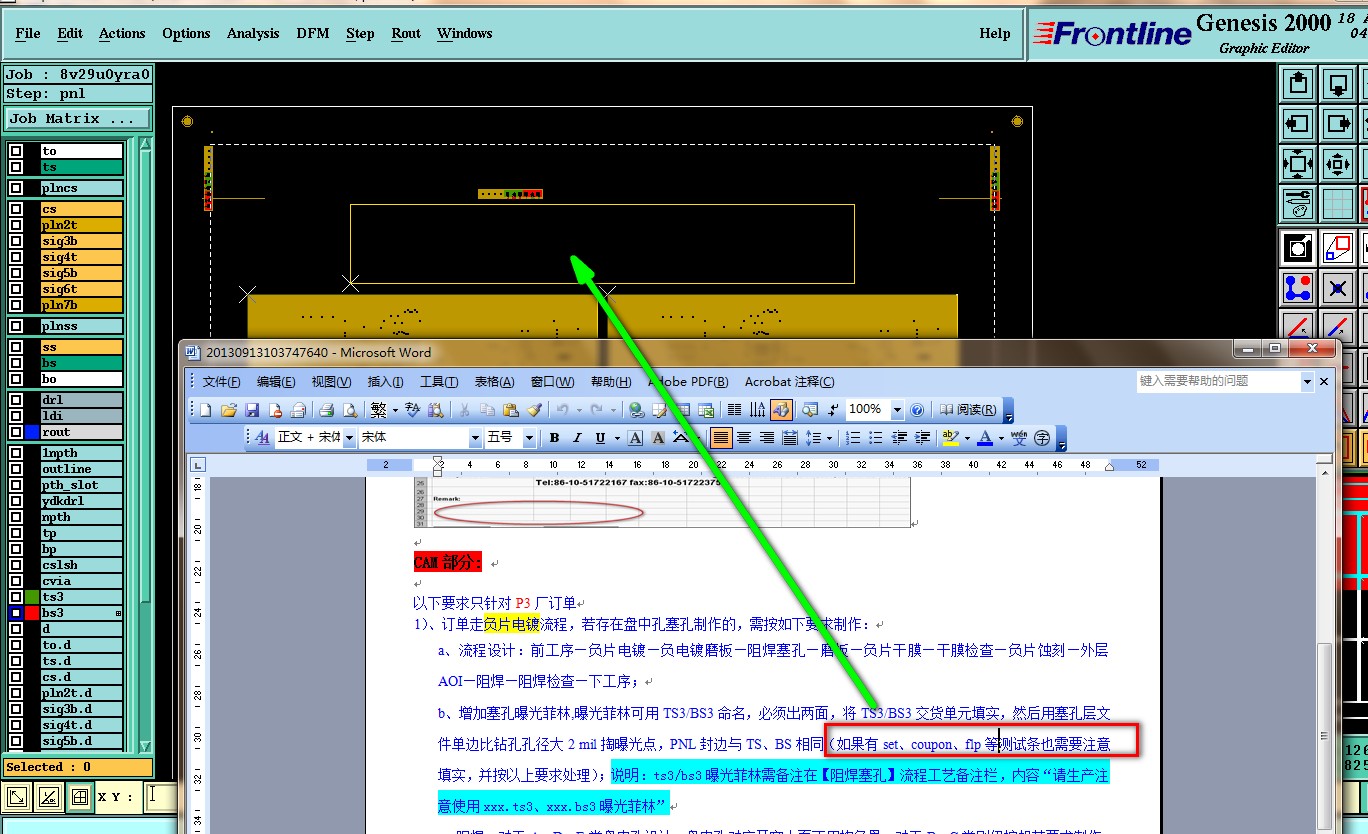This screenshot has height=834, width=1368.
Task: Click the 阅读(R) reading button
Action: (968, 410)
